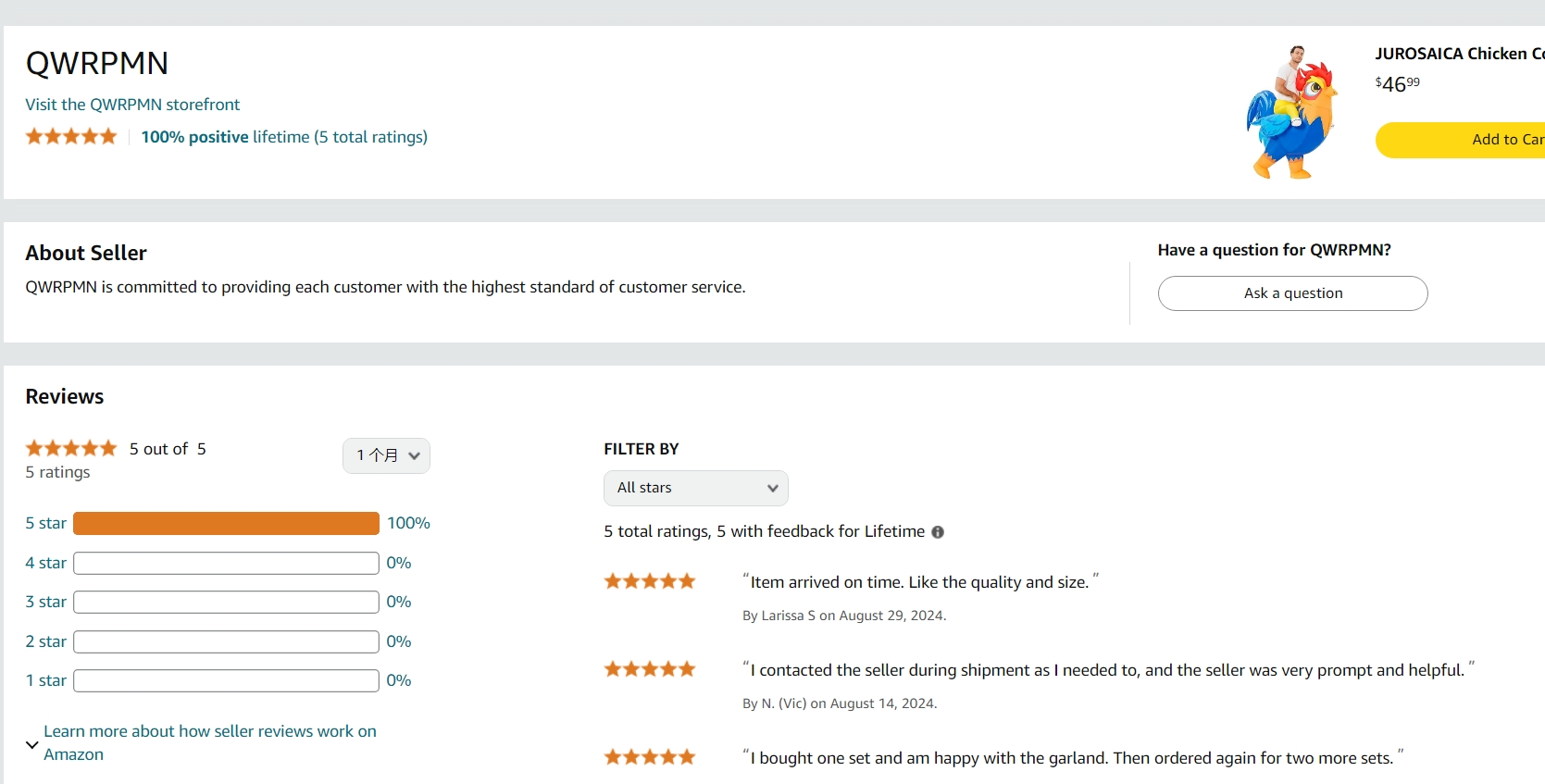
Task: Click the 100% positive lifetime ratings link
Action: click(x=283, y=137)
